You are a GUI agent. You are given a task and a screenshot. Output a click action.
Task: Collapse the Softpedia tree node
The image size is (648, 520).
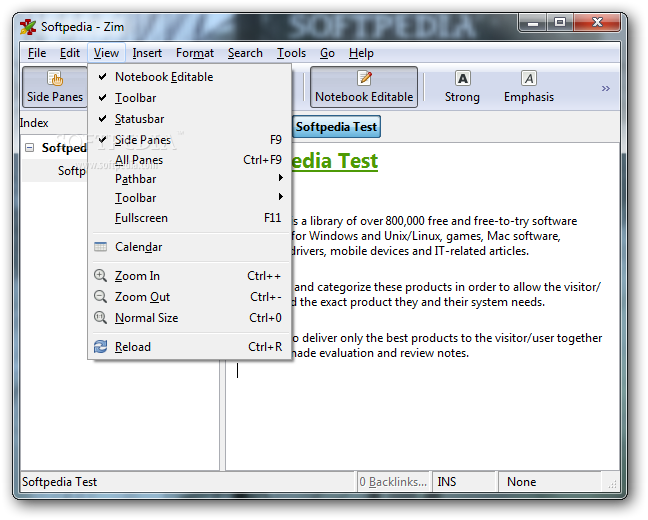pos(29,148)
